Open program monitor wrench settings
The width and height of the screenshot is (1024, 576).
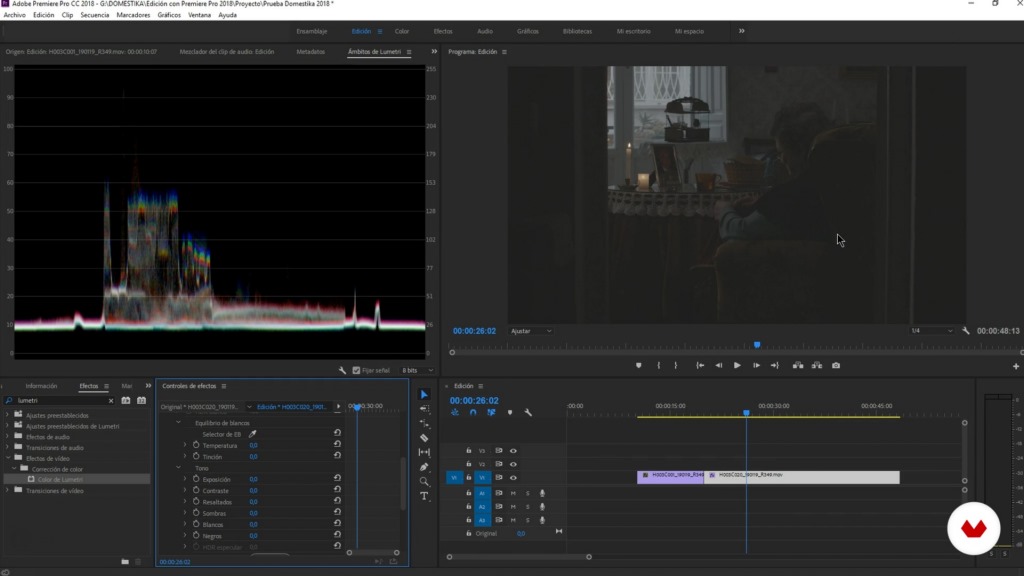(966, 330)
